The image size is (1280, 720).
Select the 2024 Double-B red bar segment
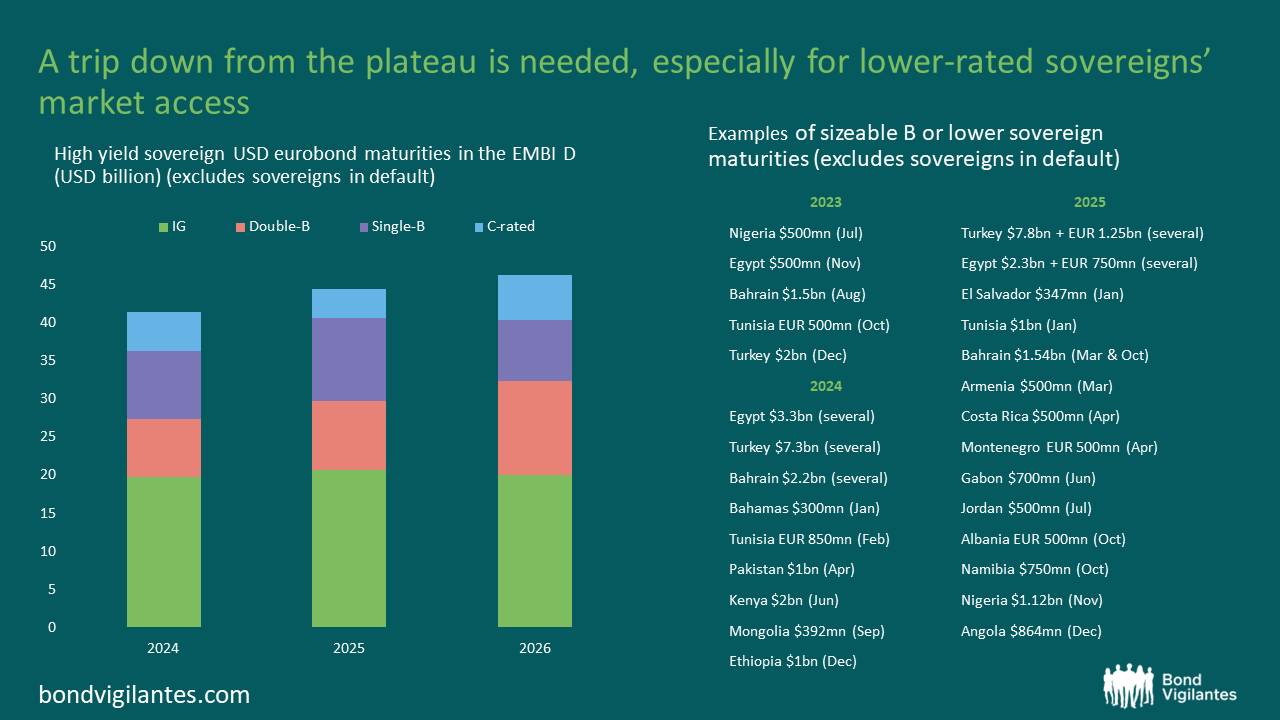pyautogui.click(x=164, y=448)
